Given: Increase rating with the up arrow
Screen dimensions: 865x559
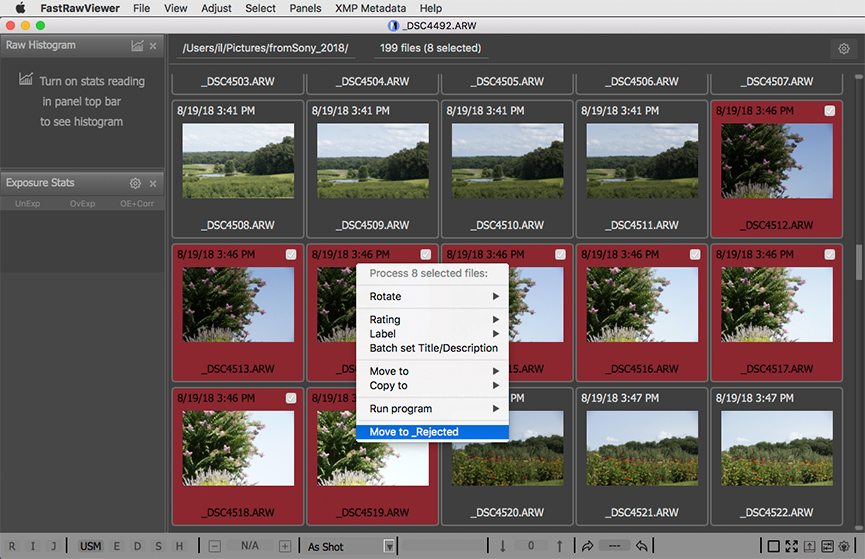Looking at the screenshot, I should [x=559, y=546].
